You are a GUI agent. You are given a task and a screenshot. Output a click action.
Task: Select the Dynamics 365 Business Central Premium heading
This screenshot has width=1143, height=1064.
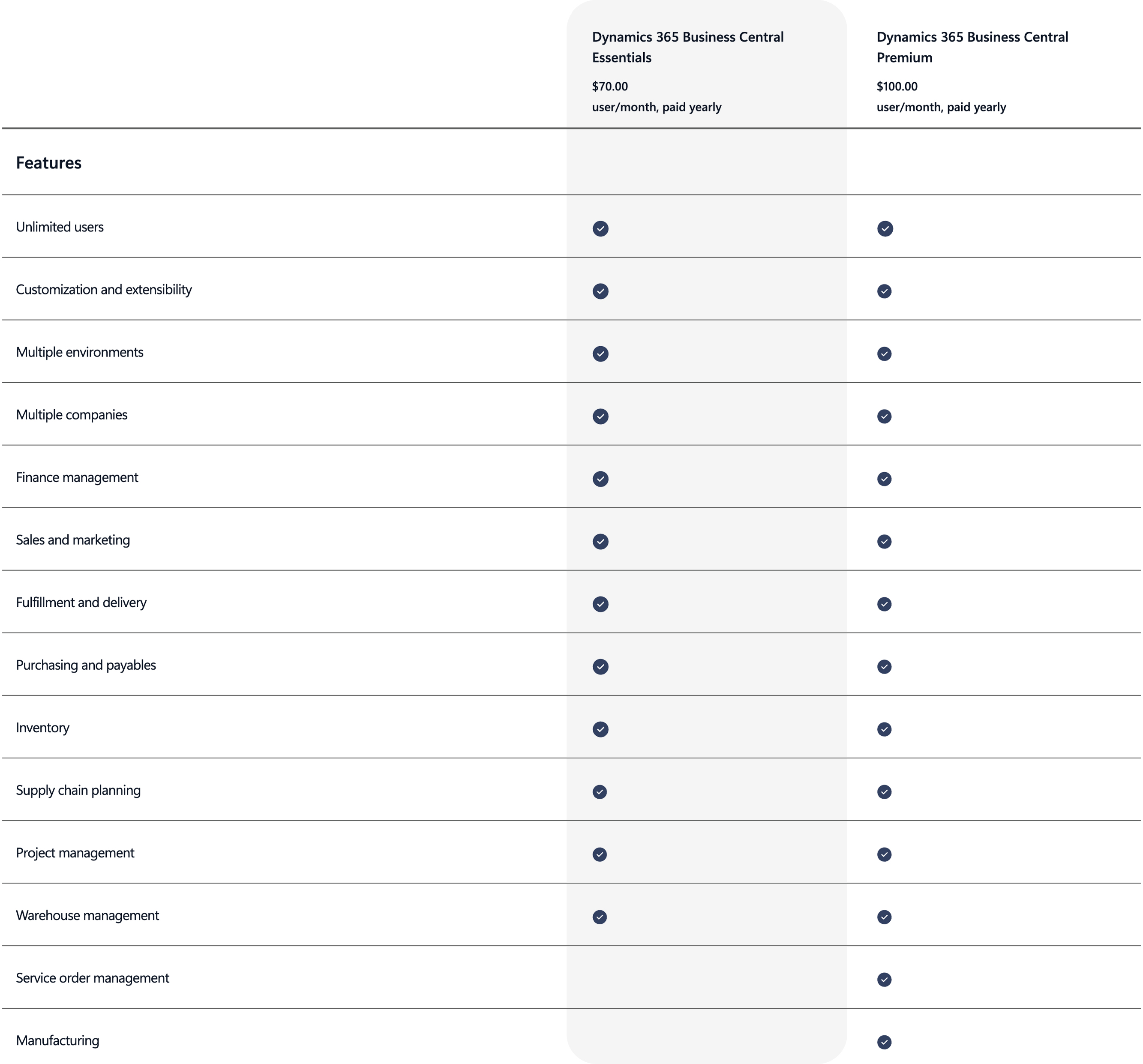(x=972, y=47)
